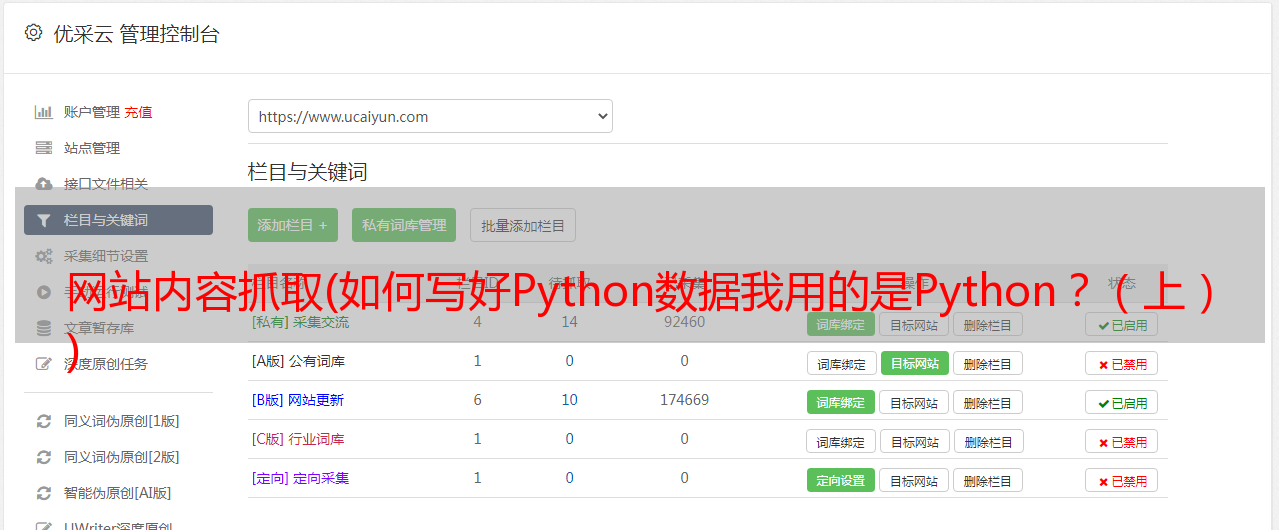Click green 目标网站 in the 公有词库 row

[915, 363]
